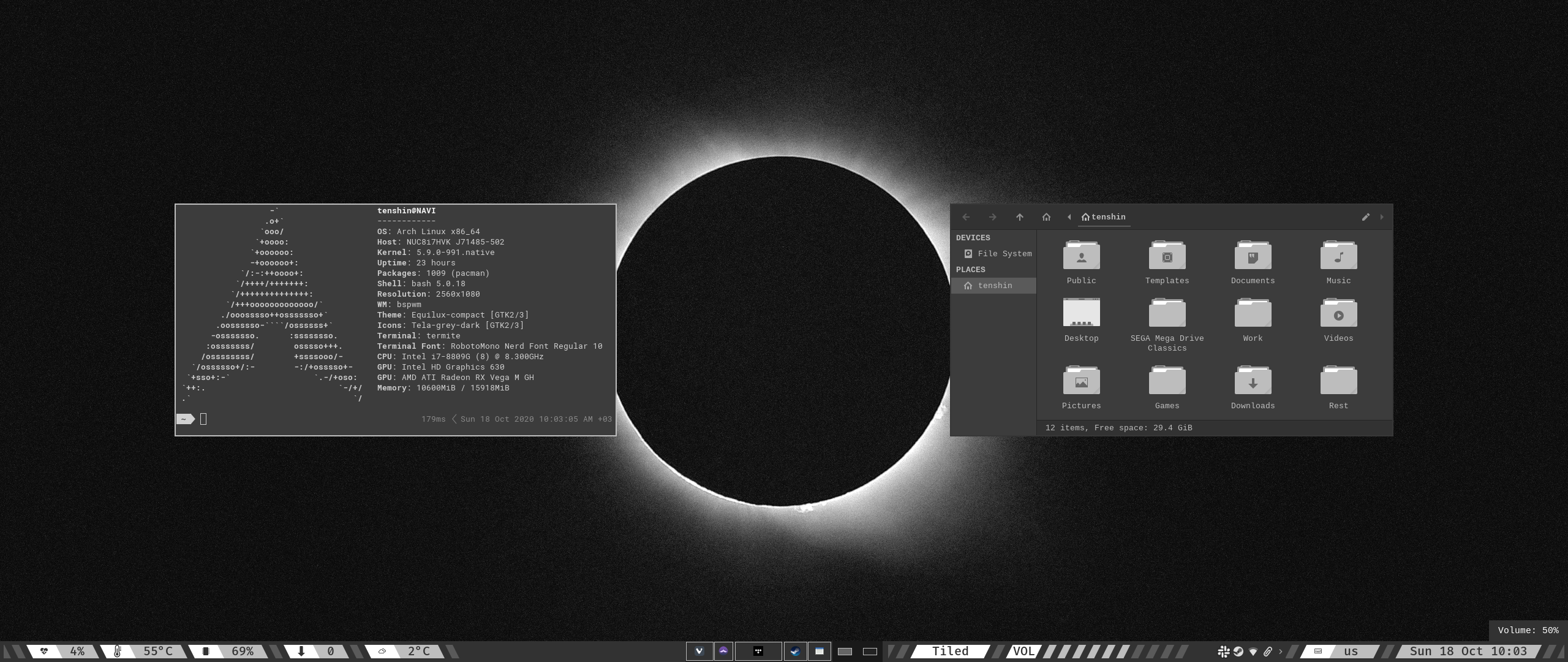Select tenshin under Places in the sidebar
1568x662 pixels.
(x=993, y=286)
